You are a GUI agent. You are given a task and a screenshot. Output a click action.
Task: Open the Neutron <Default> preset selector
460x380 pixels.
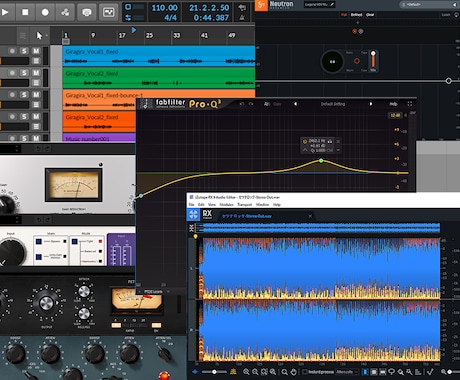[428, 5]
